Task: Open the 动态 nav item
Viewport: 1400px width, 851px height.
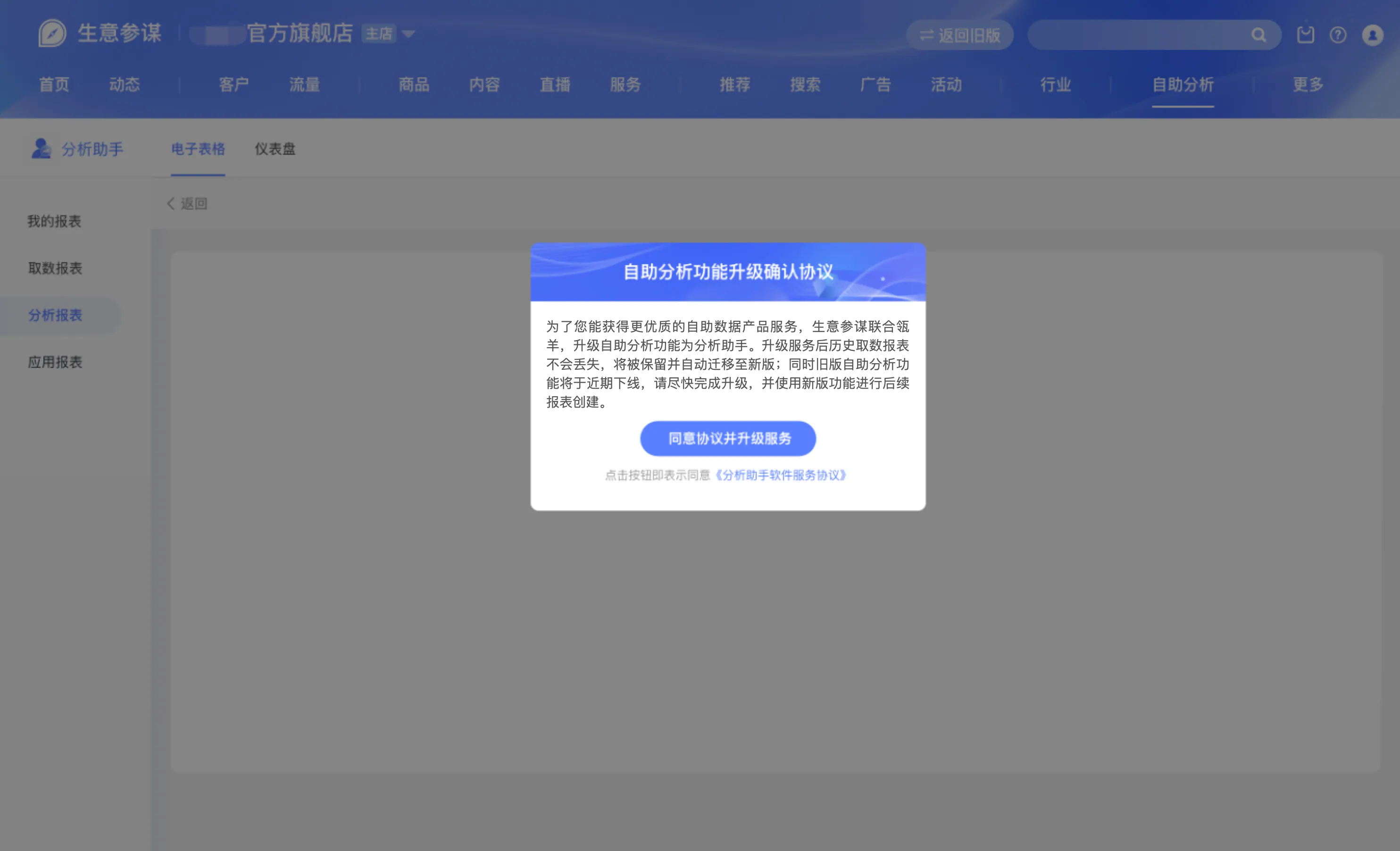Action: 125,84
